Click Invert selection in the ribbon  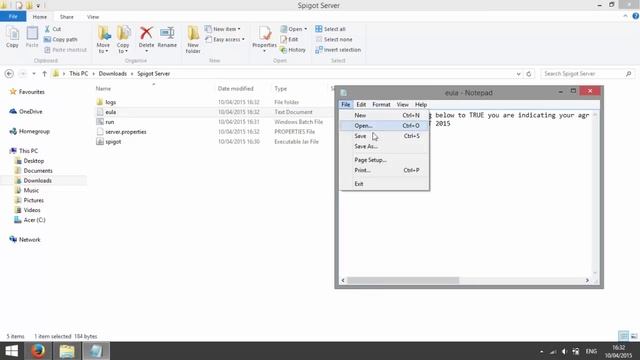(338, 50)
